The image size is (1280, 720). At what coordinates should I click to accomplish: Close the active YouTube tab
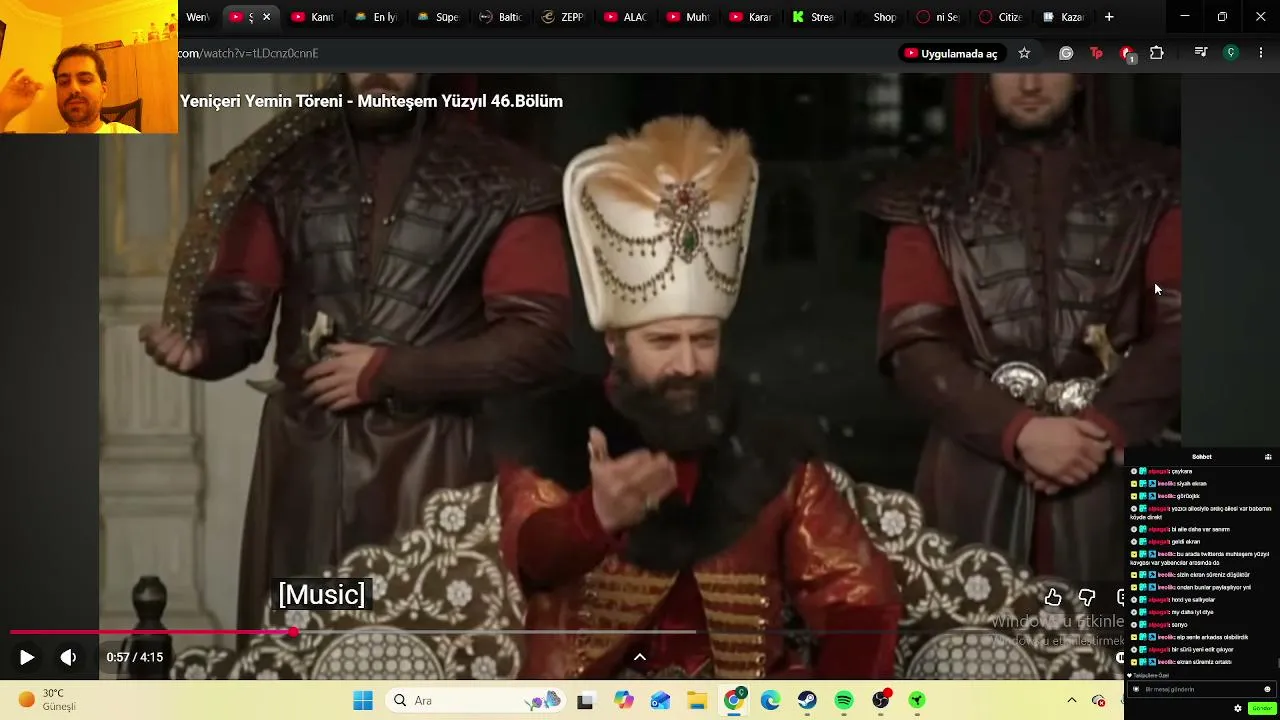pyautogui.click(x=266, y=17)
